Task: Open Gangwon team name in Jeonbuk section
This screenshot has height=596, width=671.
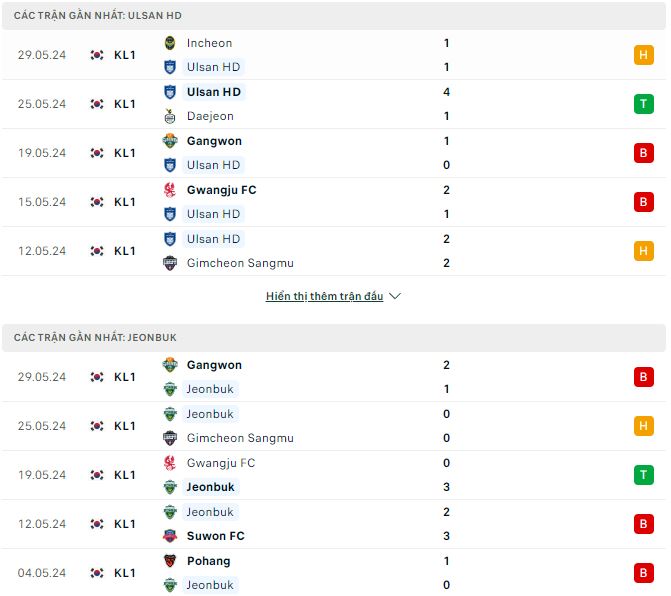Action: click(214, 365)
